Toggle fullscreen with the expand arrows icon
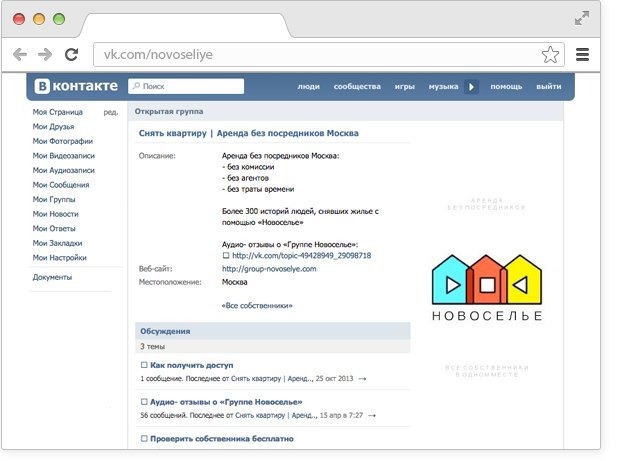This screenshot has width=620, height=461. [582, 18]
